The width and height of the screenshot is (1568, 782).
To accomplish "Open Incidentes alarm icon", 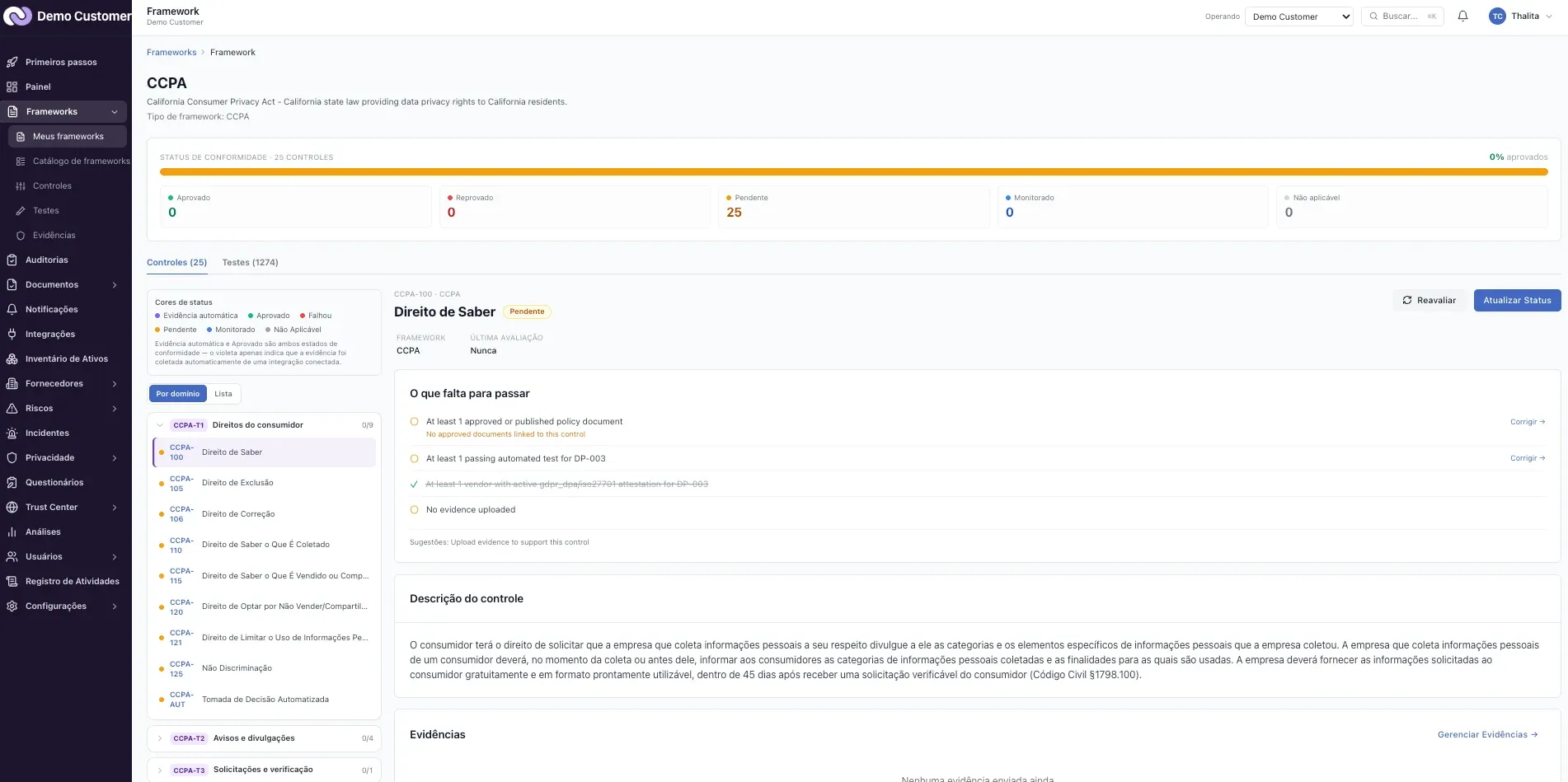I will (x=12, y=433).
